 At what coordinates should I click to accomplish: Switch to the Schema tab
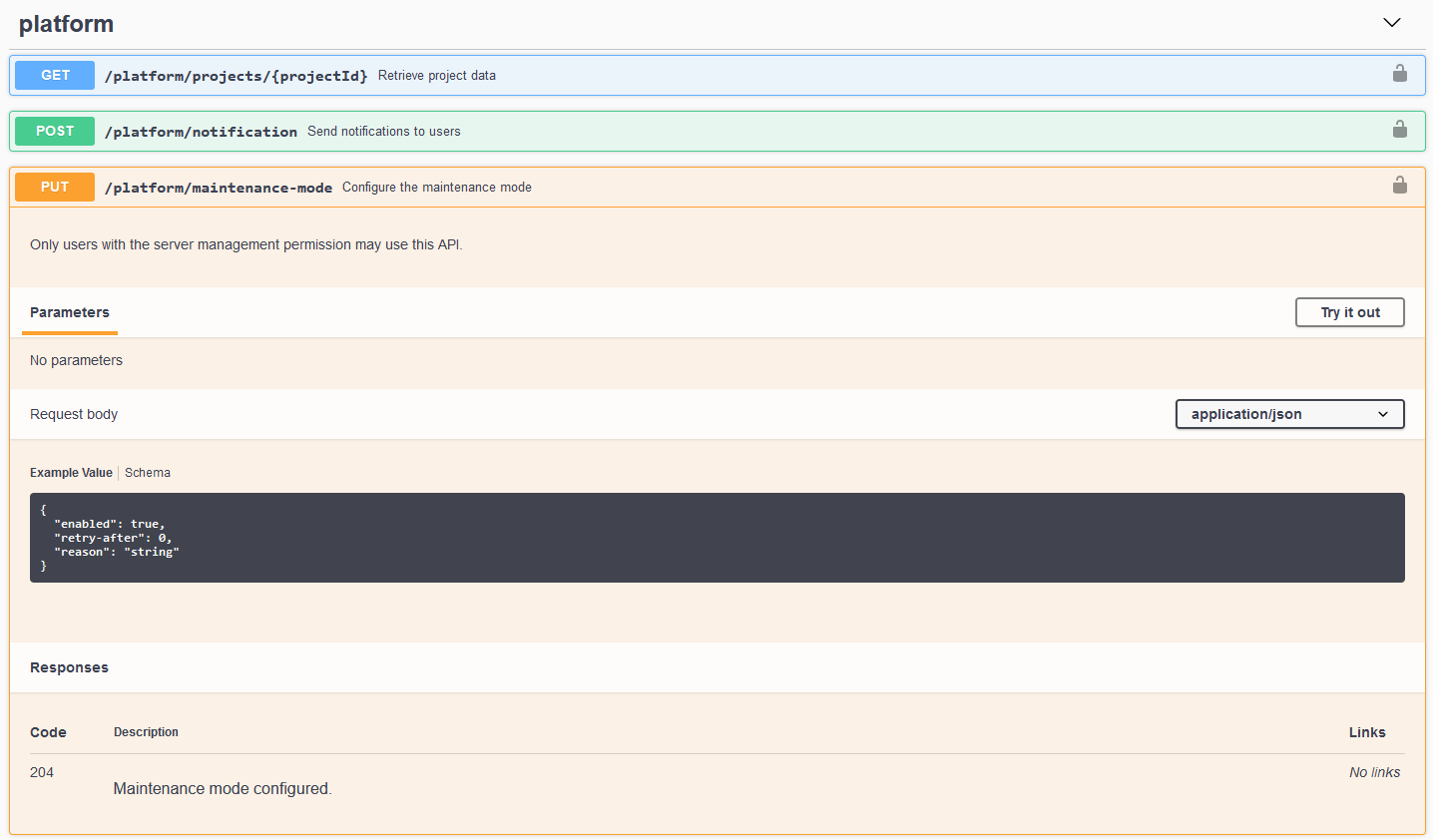pyautogui.click(x=148, y=473)
